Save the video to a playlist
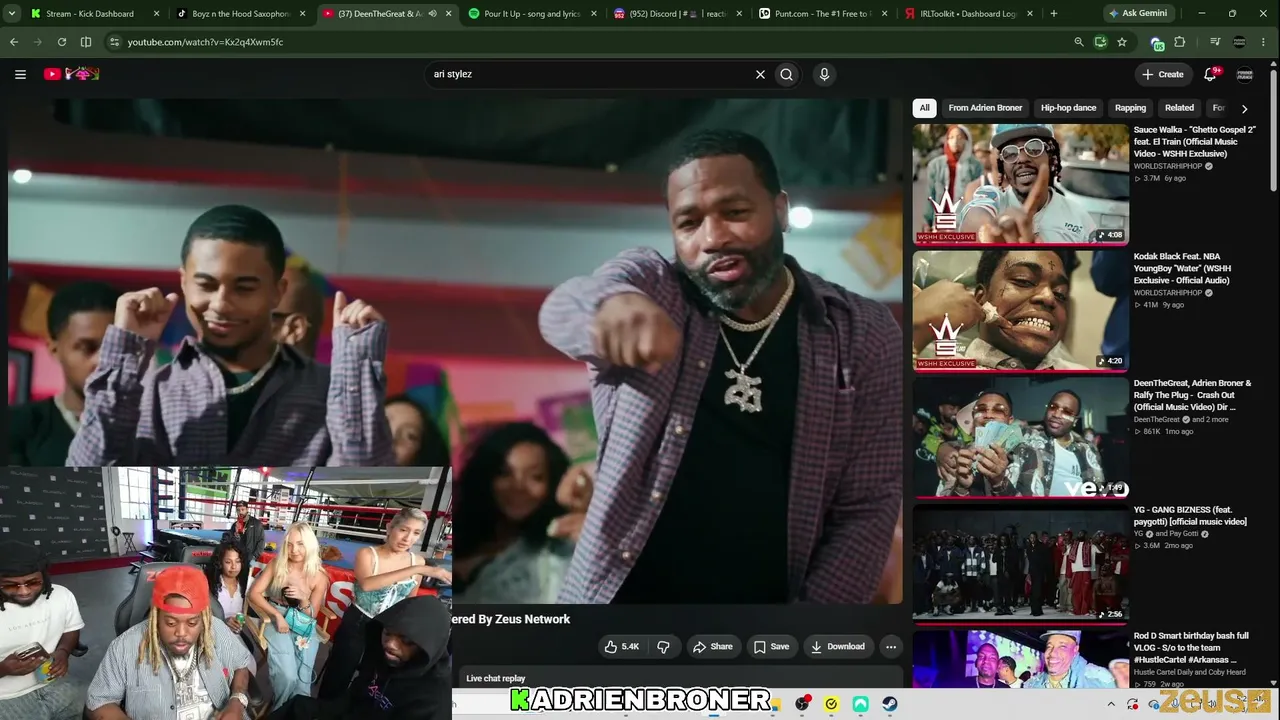 [771, 647]
